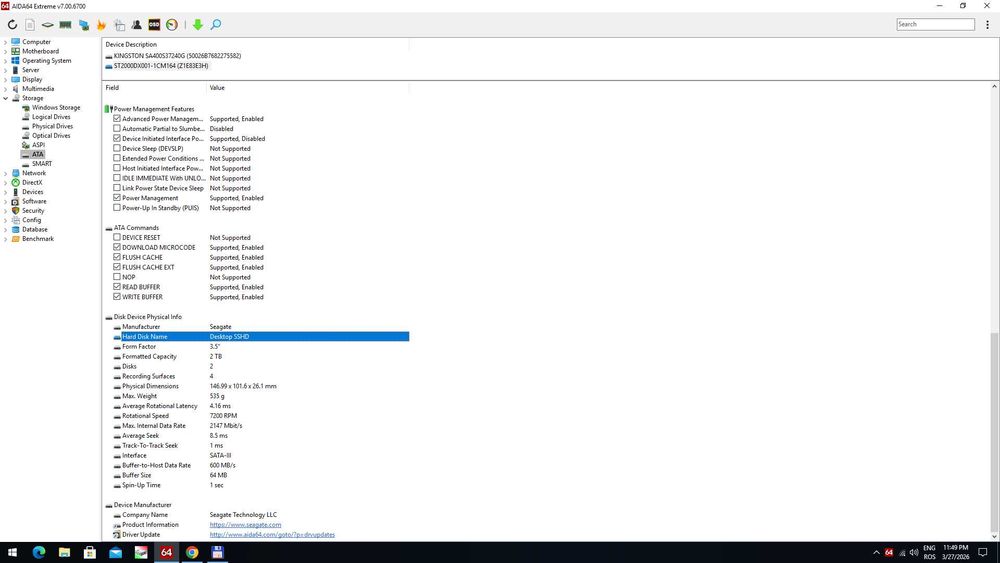
Task: Click the Manufacturer Seagate row
Action: 261,326
